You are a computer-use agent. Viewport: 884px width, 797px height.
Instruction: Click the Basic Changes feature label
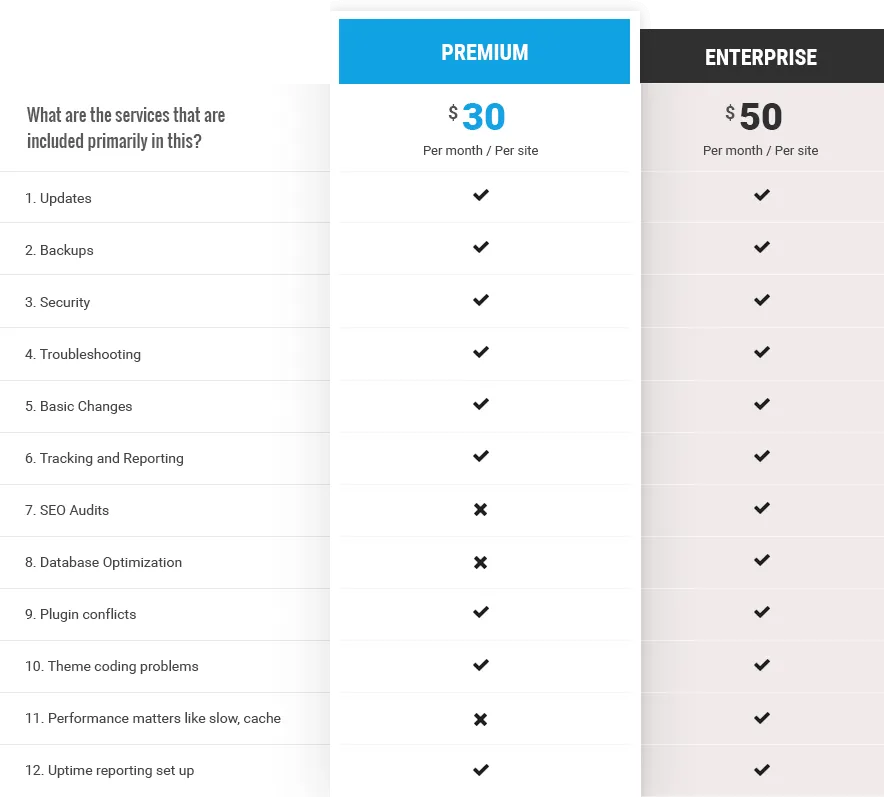tap(78, 406)
